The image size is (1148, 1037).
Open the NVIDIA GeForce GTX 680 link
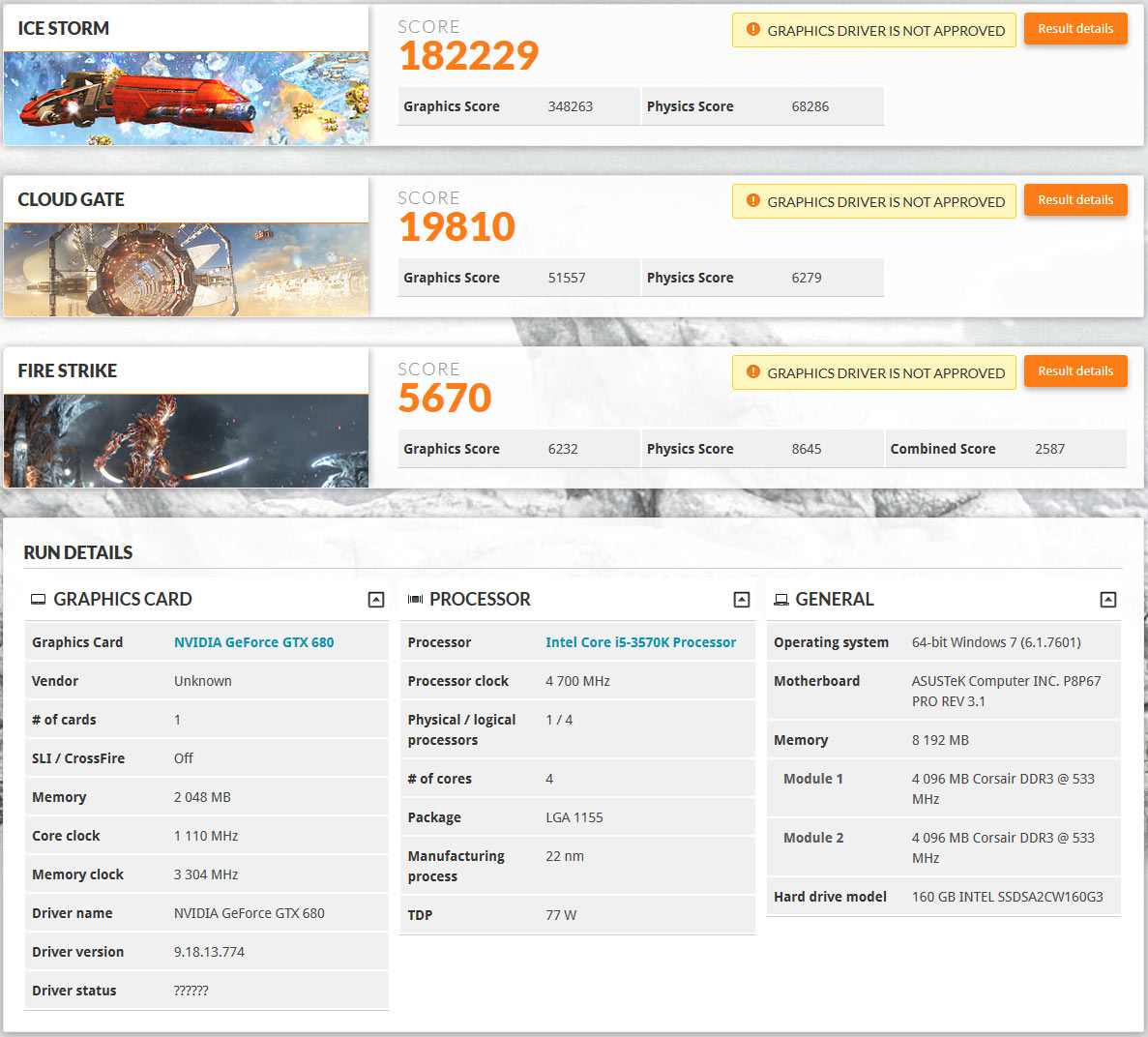(x=253, y=642)
